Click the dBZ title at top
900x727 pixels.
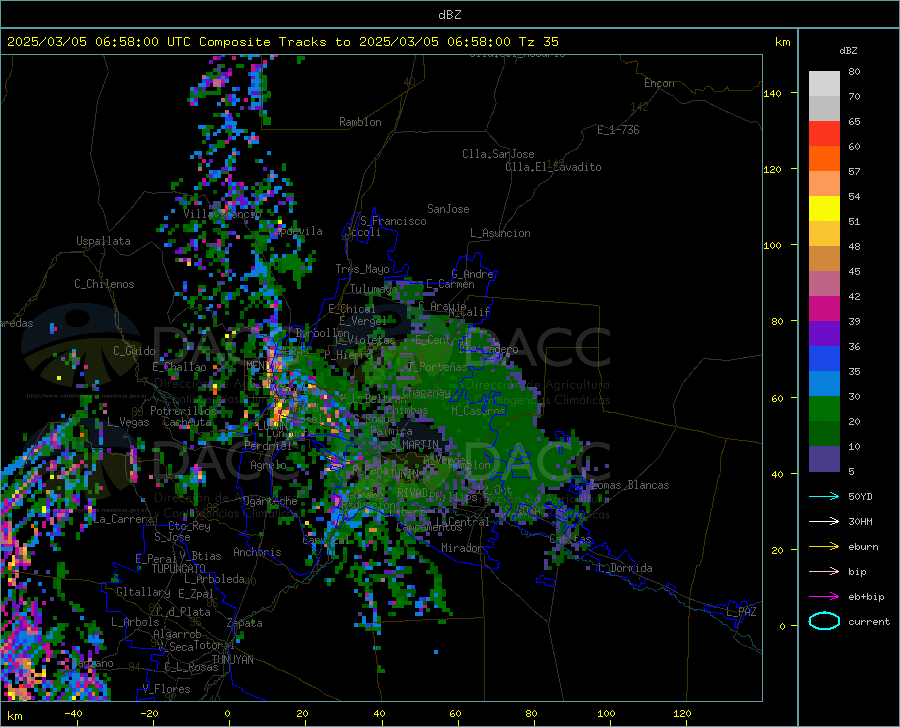pos(449,15)
